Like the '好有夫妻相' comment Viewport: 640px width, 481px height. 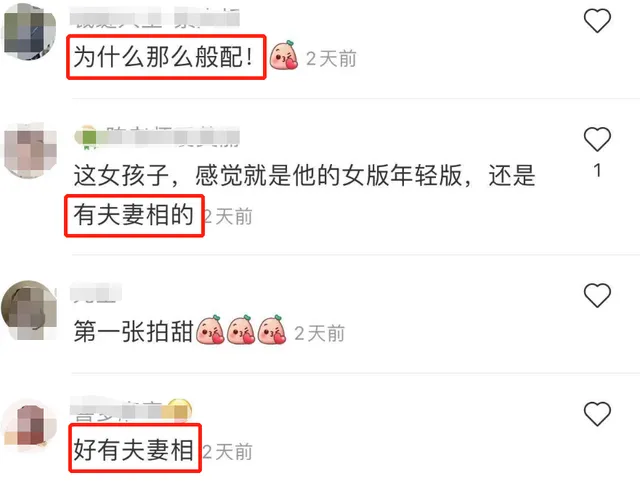click(597, 413)
